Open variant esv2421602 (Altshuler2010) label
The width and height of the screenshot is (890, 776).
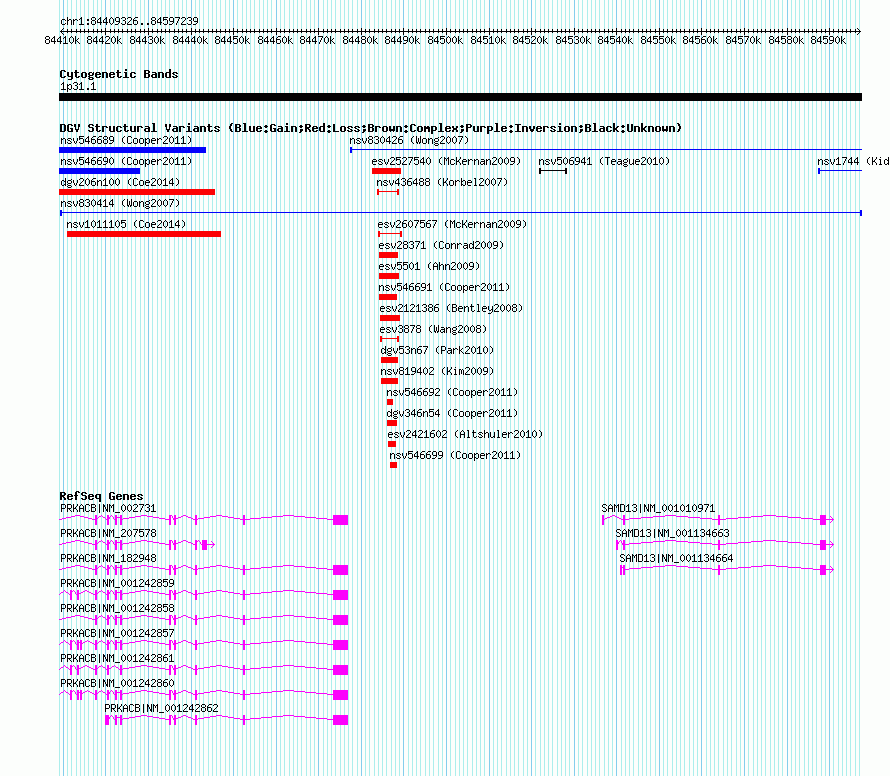tap(465, 434)
